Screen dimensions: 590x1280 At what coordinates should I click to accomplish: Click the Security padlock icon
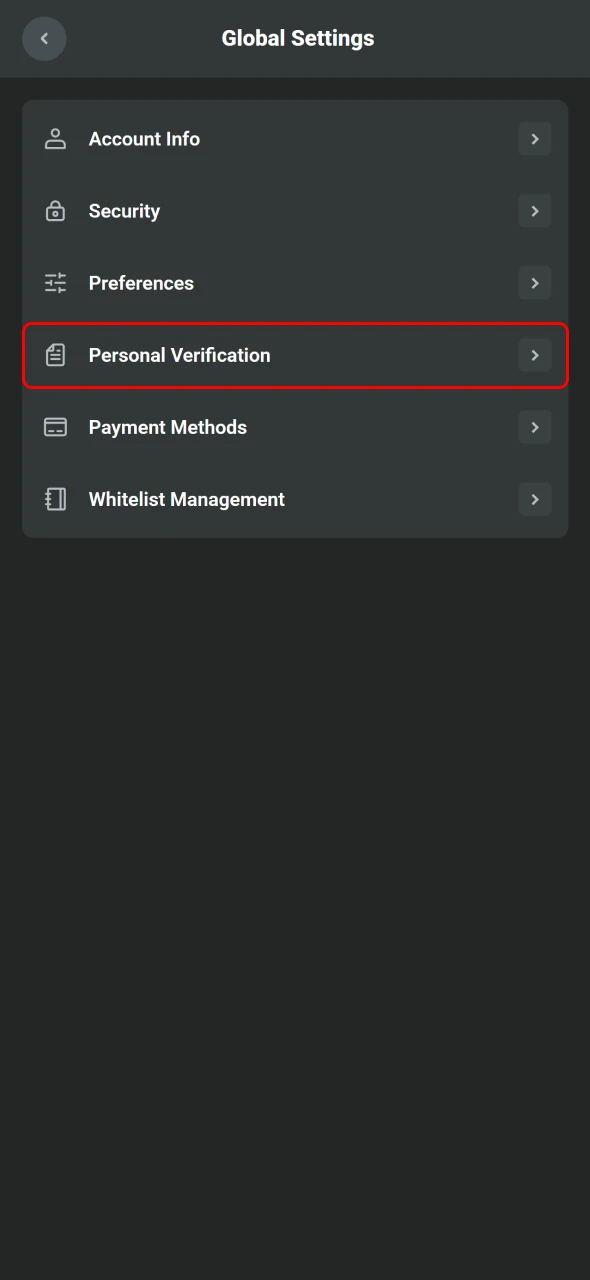[x=55, y=211]
